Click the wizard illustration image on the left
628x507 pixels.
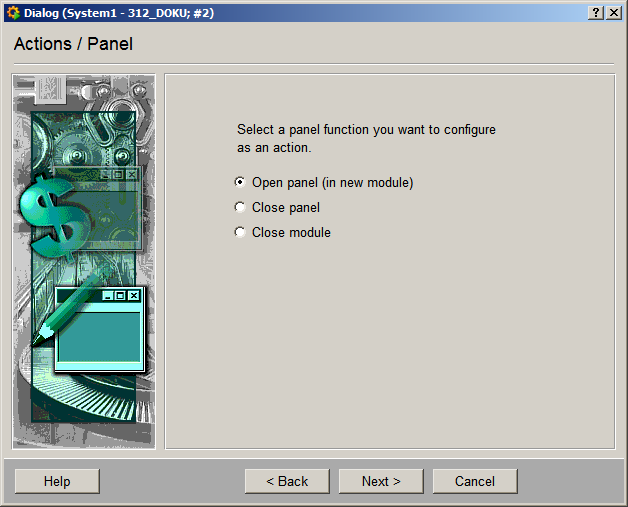coord(84,262)
